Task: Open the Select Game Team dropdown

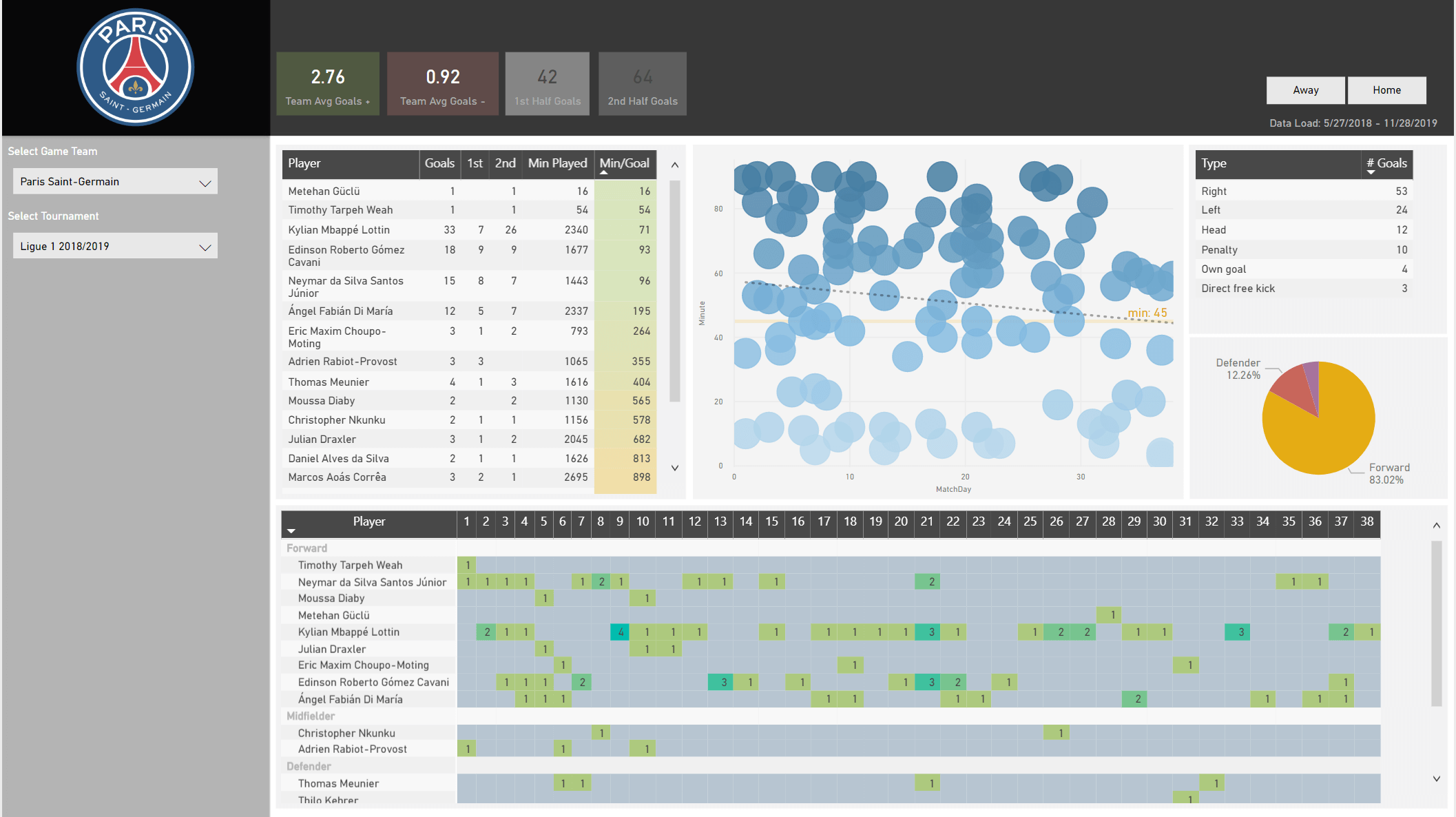Action: click(115, 181)
